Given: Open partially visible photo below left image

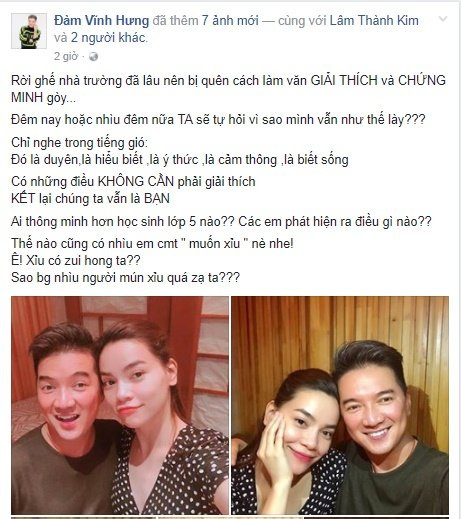Looking at the screenshot, I should coord(83,518).
